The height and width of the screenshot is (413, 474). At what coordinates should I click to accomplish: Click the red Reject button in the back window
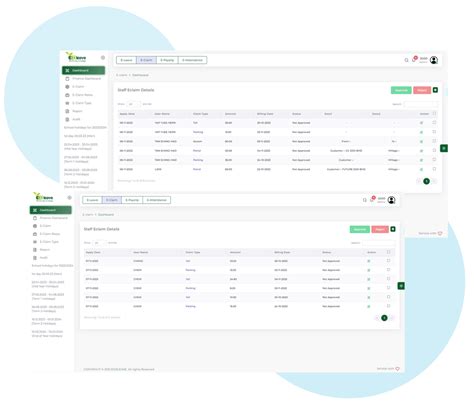422,90
